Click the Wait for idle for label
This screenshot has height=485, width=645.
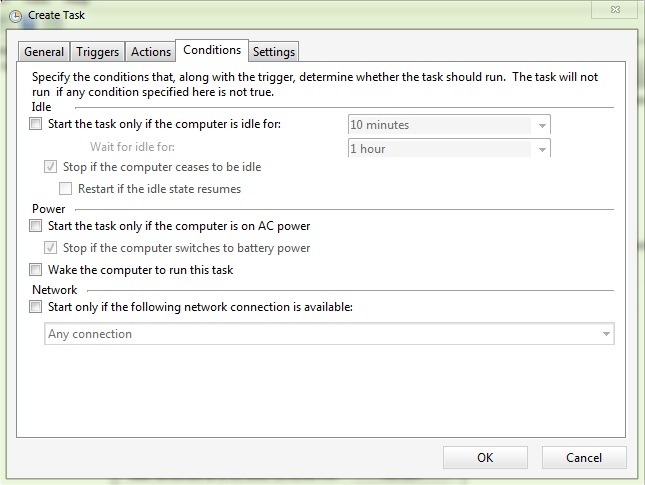pos(132,147)
